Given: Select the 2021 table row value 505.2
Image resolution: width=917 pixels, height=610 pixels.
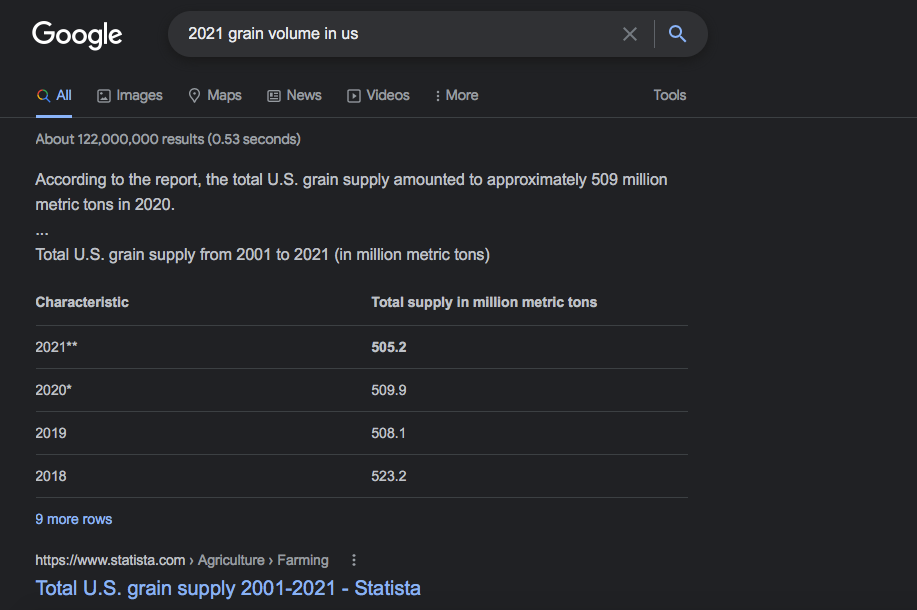Looking at the screenshot, I should click(389, 347).
